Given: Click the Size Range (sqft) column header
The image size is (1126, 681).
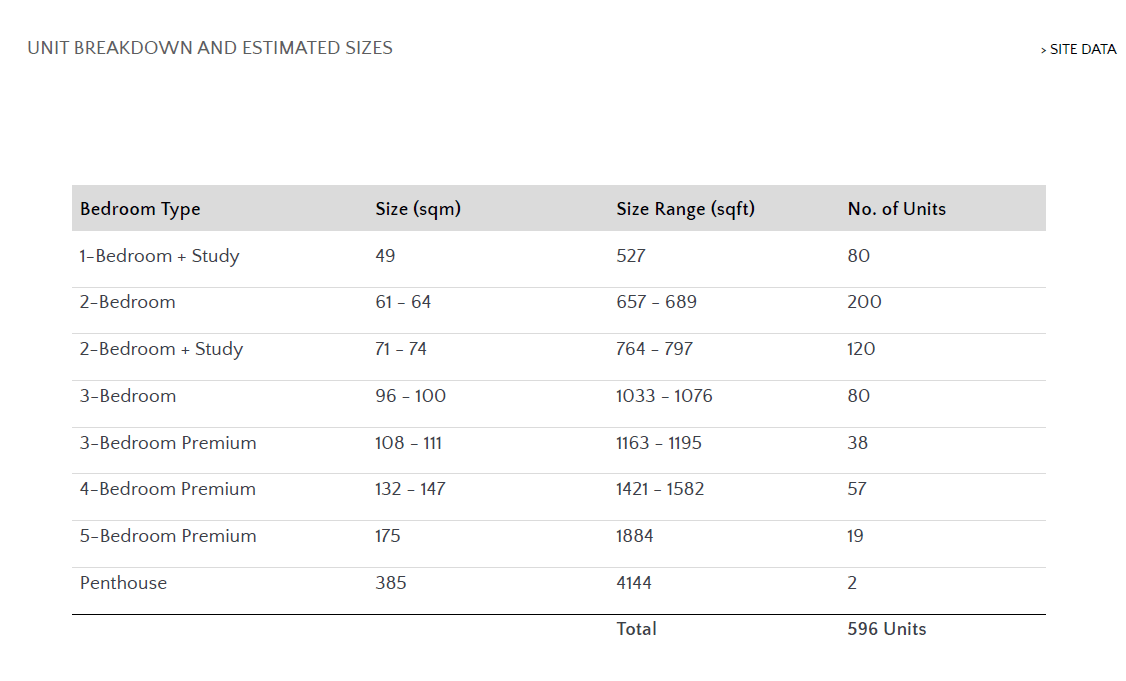Looking at the screenshot, I should (x=685, y=209).
